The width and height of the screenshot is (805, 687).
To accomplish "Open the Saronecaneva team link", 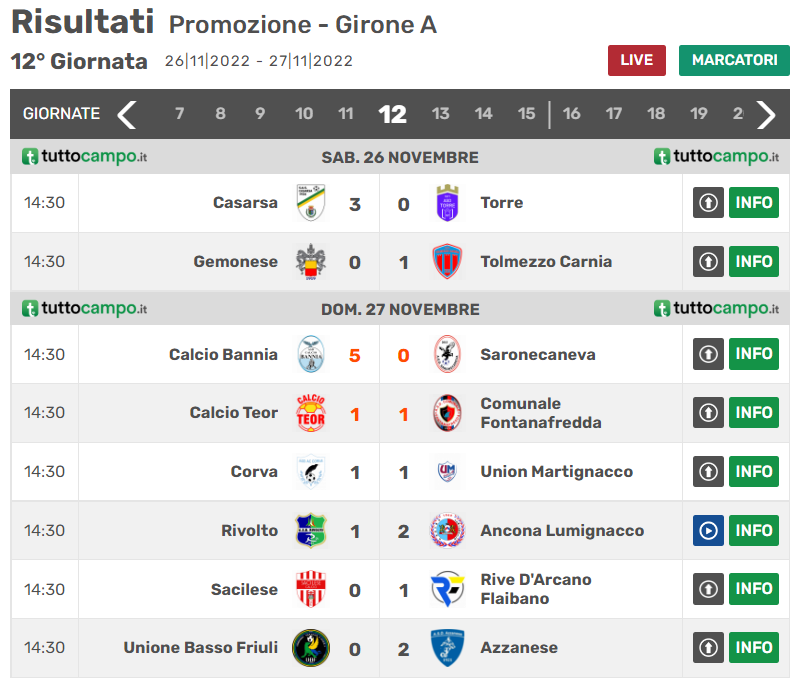I will [x=537, y=354].
